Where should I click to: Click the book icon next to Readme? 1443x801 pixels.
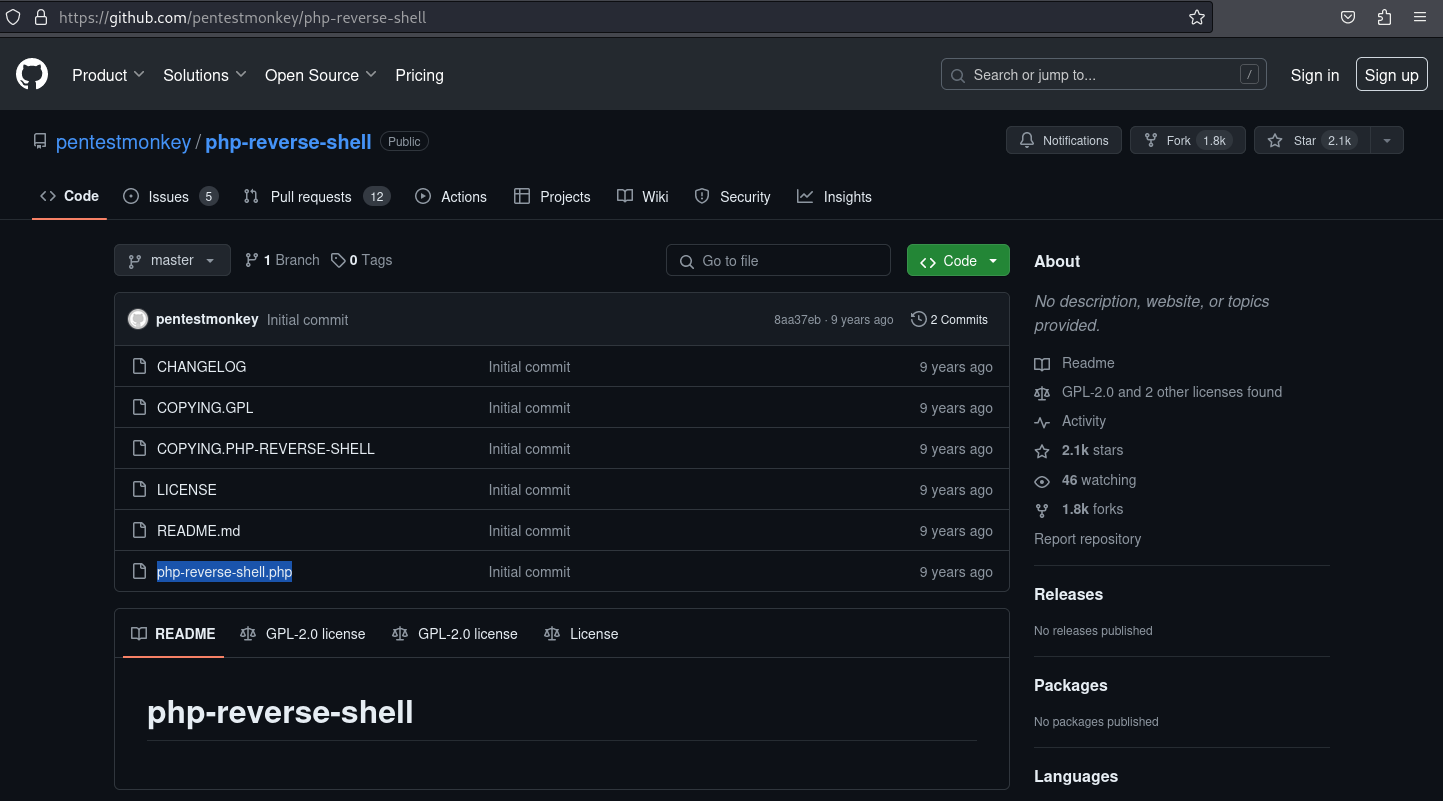(x=1042, y=364)
